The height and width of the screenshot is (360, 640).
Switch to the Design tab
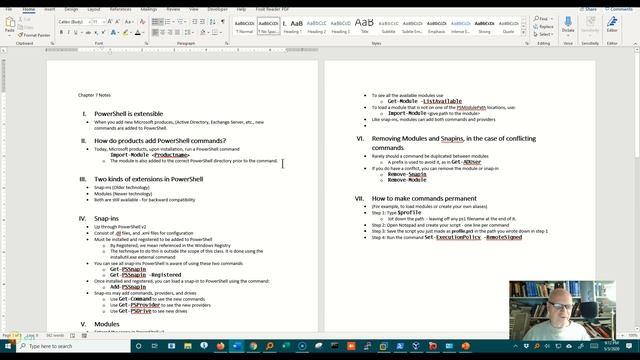point(71,9)
